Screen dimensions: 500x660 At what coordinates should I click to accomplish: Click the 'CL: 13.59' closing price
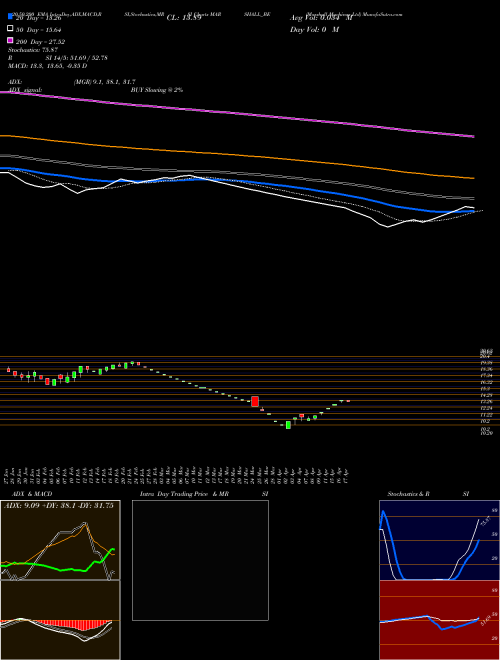point(184,18)
